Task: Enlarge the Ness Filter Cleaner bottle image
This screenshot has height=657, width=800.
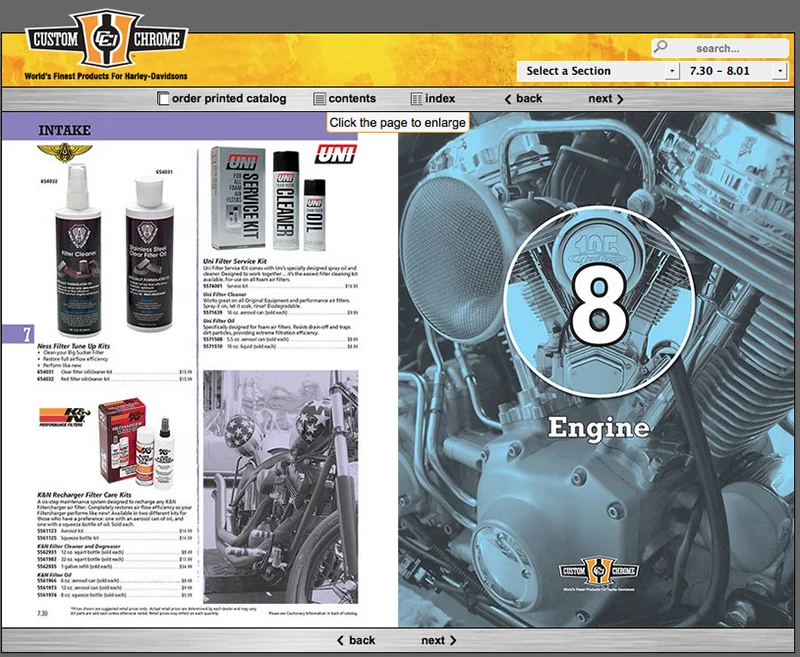Action: tap(78, 250)
